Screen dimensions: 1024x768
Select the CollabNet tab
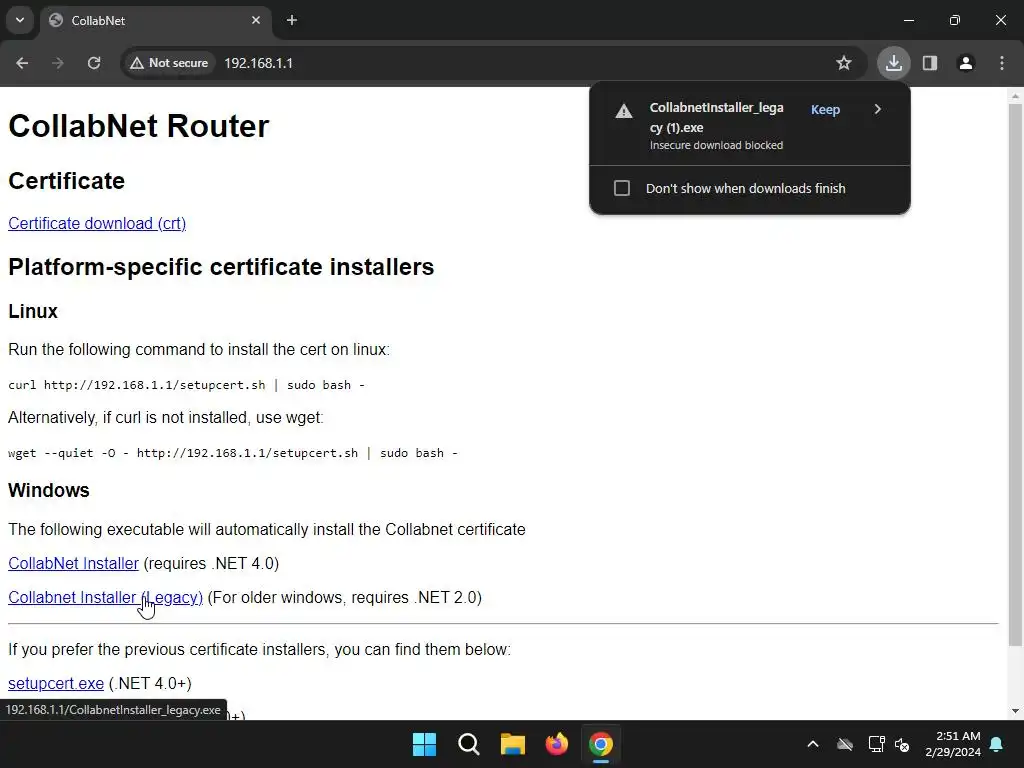point(155,20)
